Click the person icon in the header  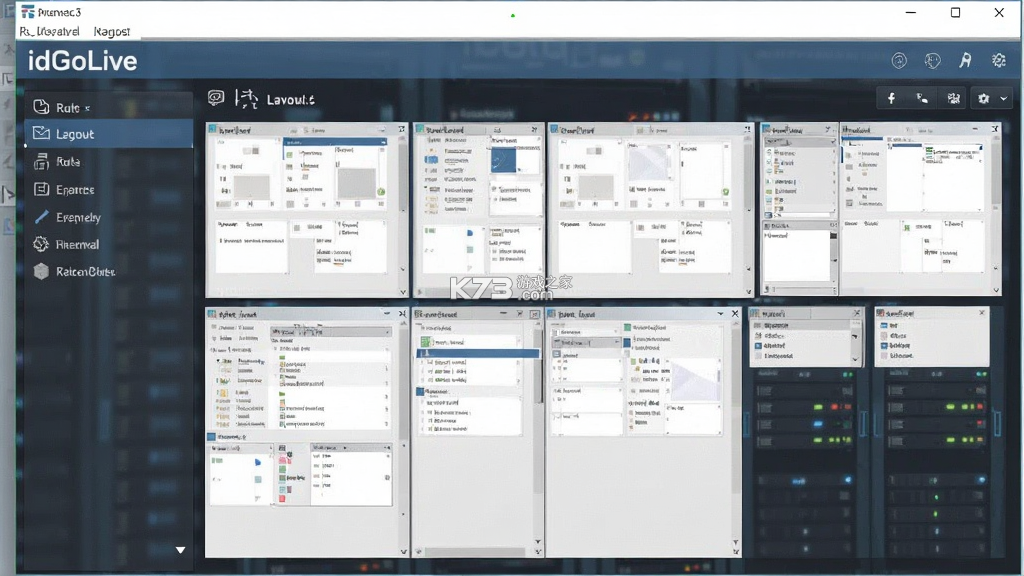(x=965, y=61)
